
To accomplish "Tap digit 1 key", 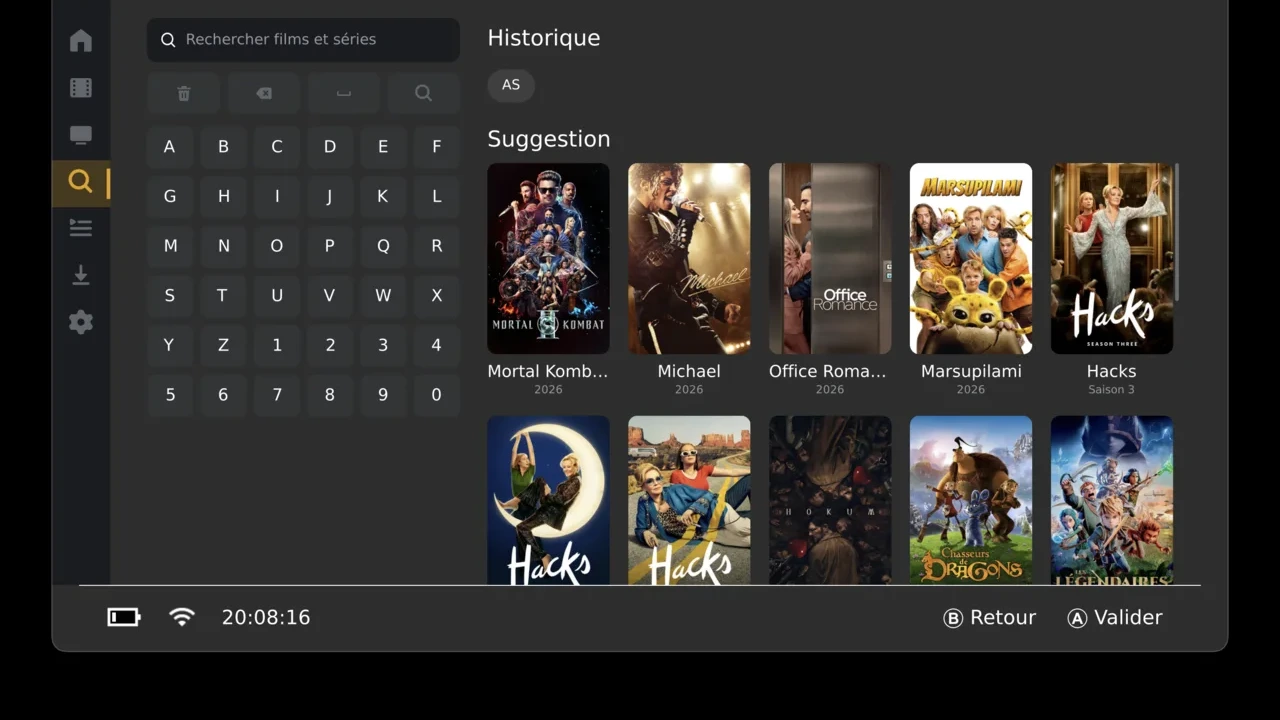I will click(x=277, y=345).
